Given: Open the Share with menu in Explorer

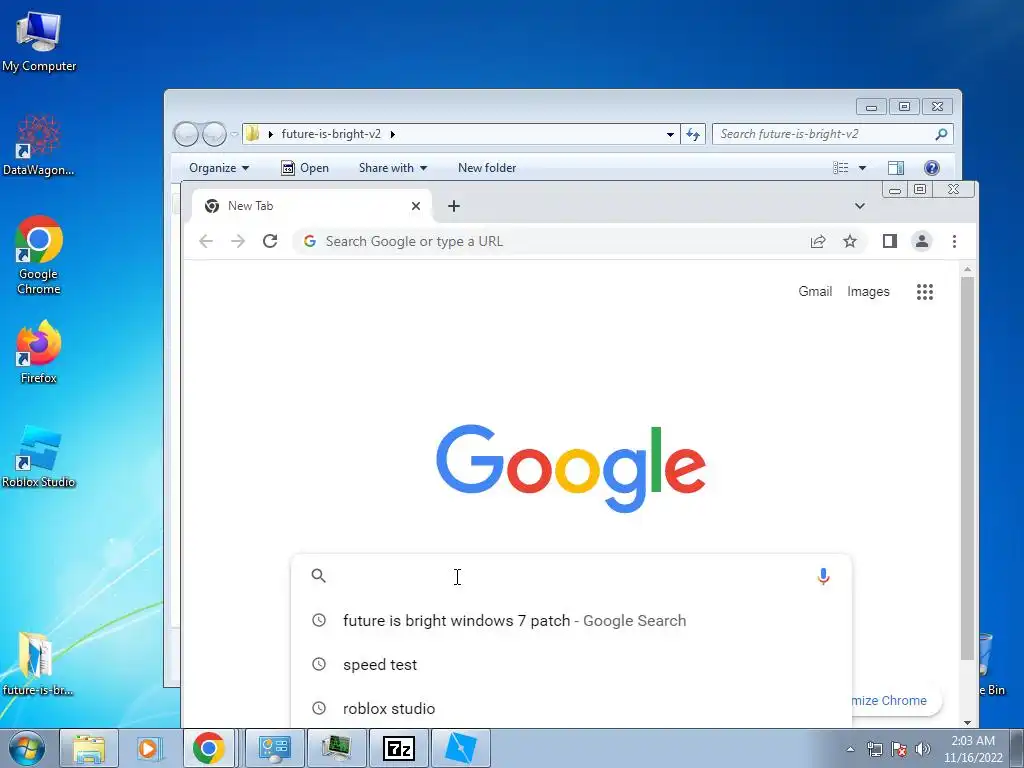Looking at the screenshot, I should click(392, 168).
